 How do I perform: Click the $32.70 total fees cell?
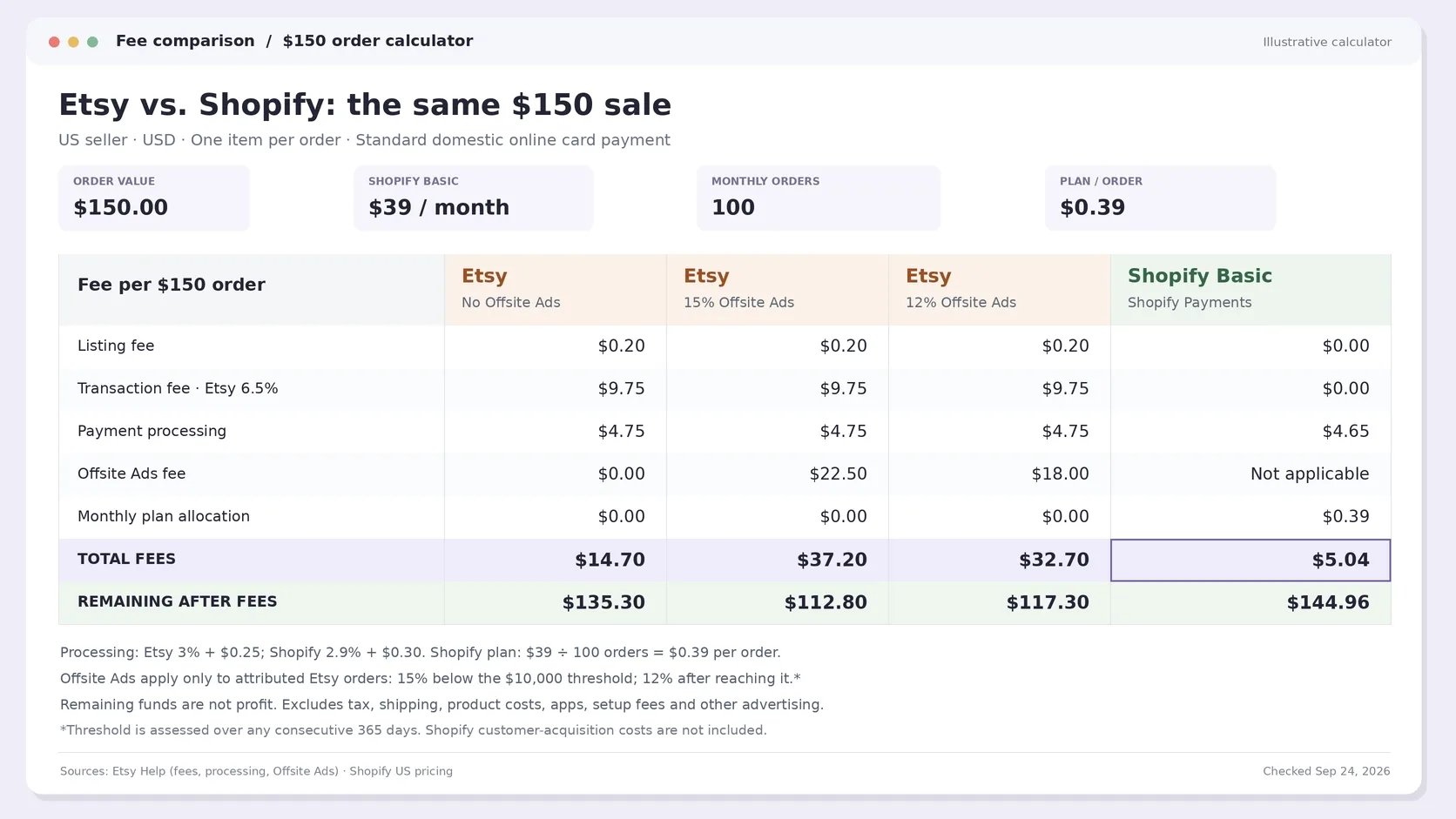1000,560
